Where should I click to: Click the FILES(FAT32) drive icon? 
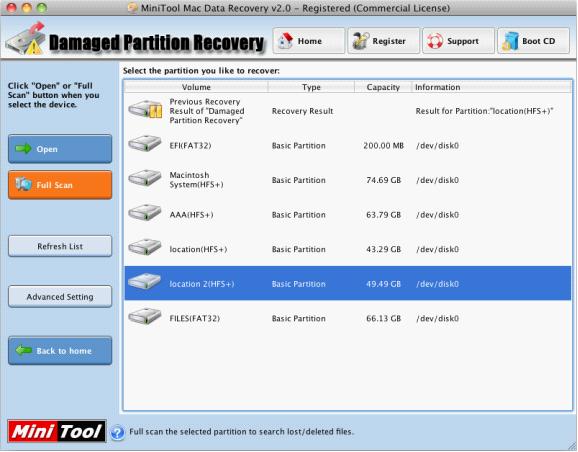point(144,316)
